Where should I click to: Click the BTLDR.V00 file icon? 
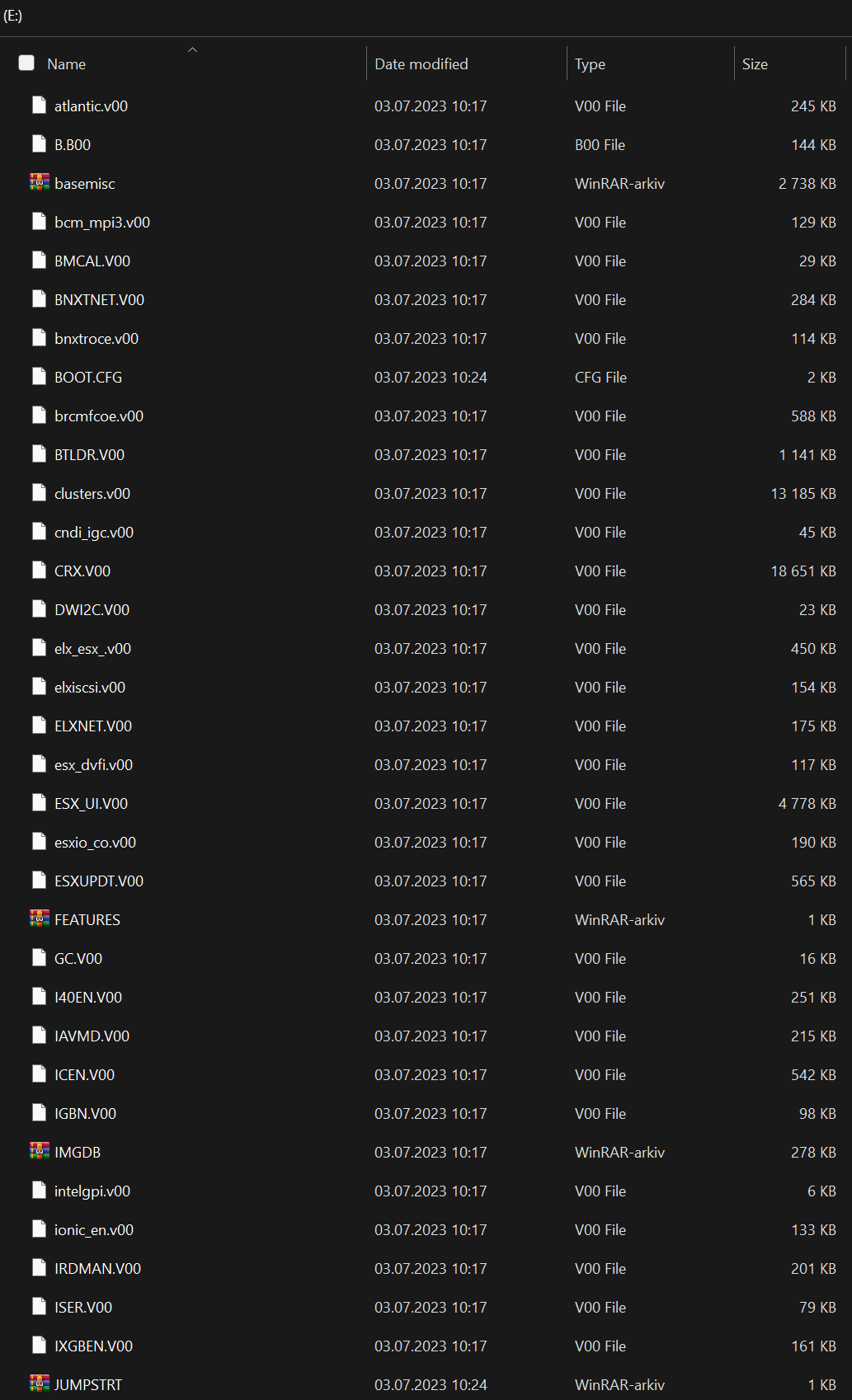click(x=38, y=454)
